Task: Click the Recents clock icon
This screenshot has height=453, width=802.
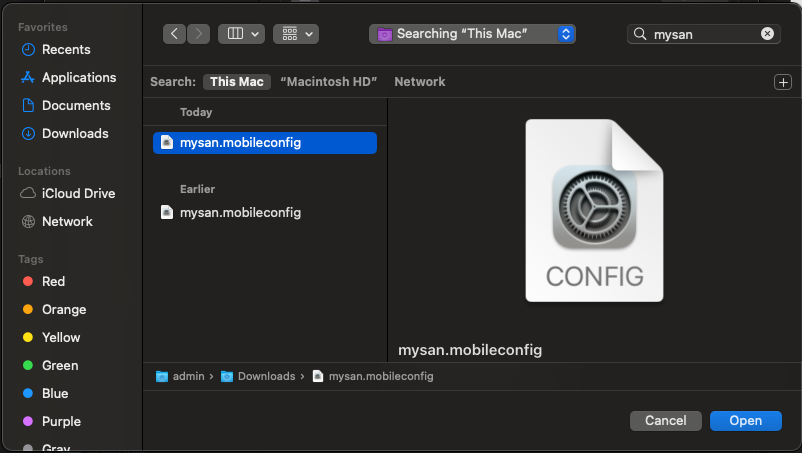Action: point(28,50)
